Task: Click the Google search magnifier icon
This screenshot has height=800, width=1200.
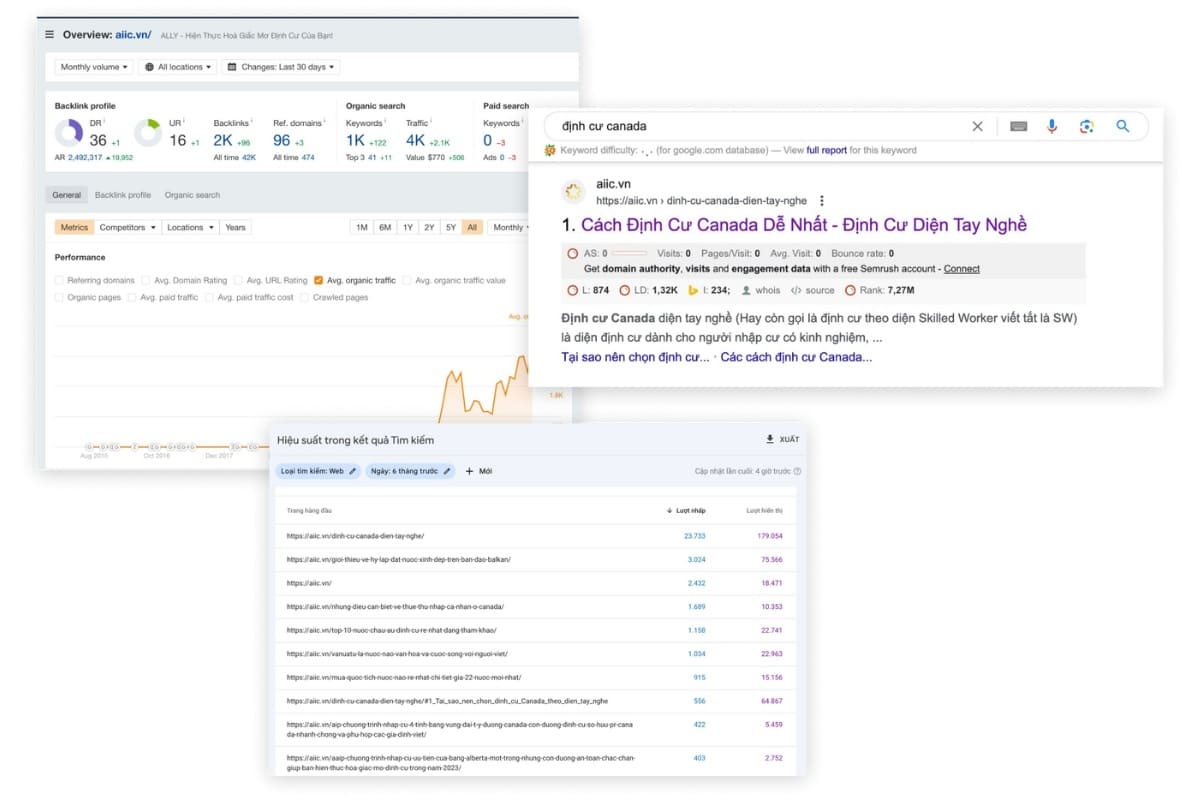Action: 1122,126
